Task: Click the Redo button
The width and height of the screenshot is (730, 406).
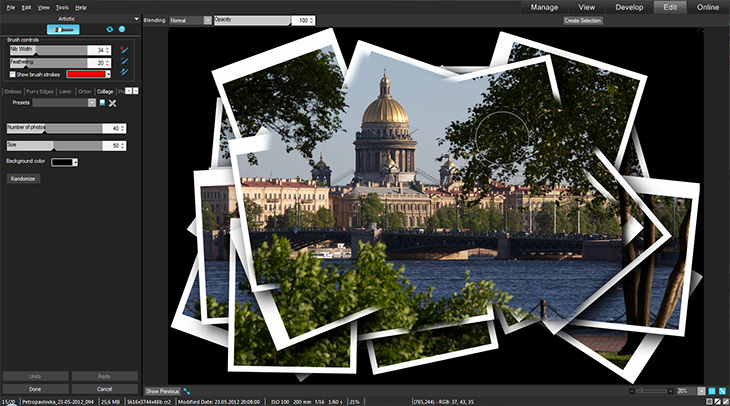Action: pos(105,376)
